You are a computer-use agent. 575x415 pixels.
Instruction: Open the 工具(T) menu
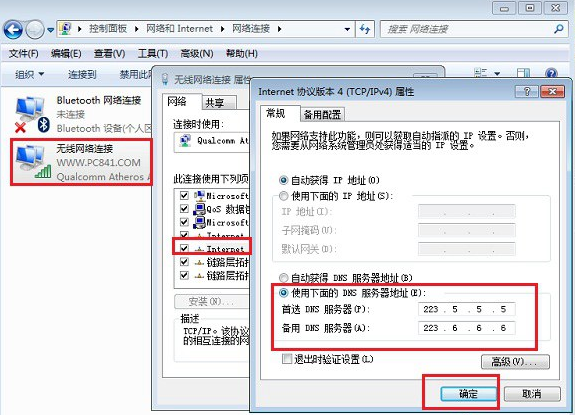click(x=153, y=54)
